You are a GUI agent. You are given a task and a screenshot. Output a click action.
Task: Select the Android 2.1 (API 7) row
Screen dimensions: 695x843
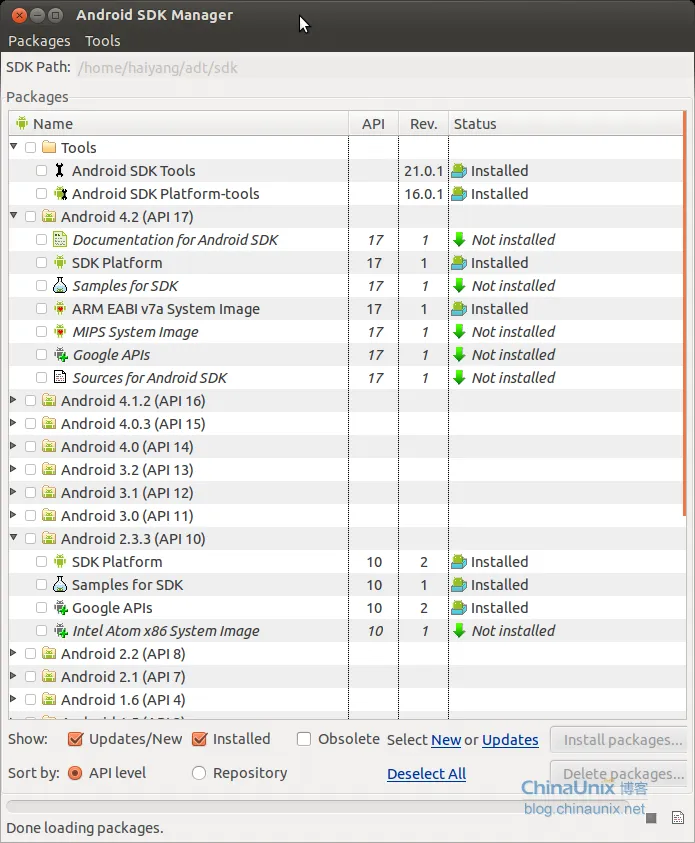pyautogui.click(x=347, y=676)
